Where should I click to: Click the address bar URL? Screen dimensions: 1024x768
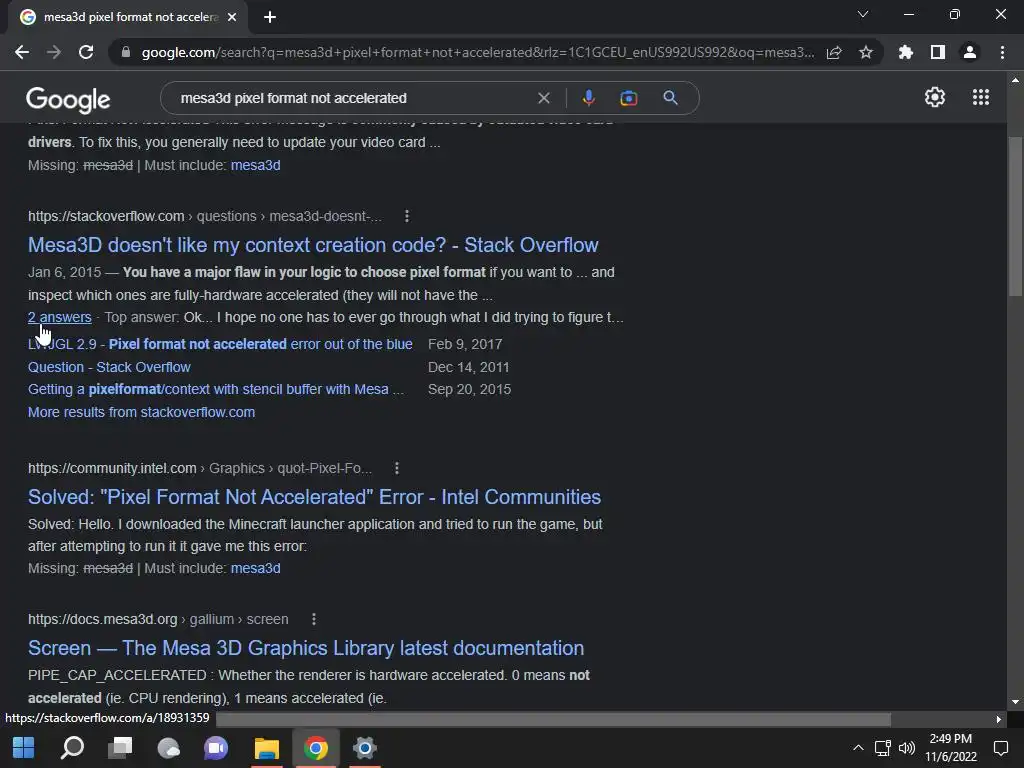[477, 52]
